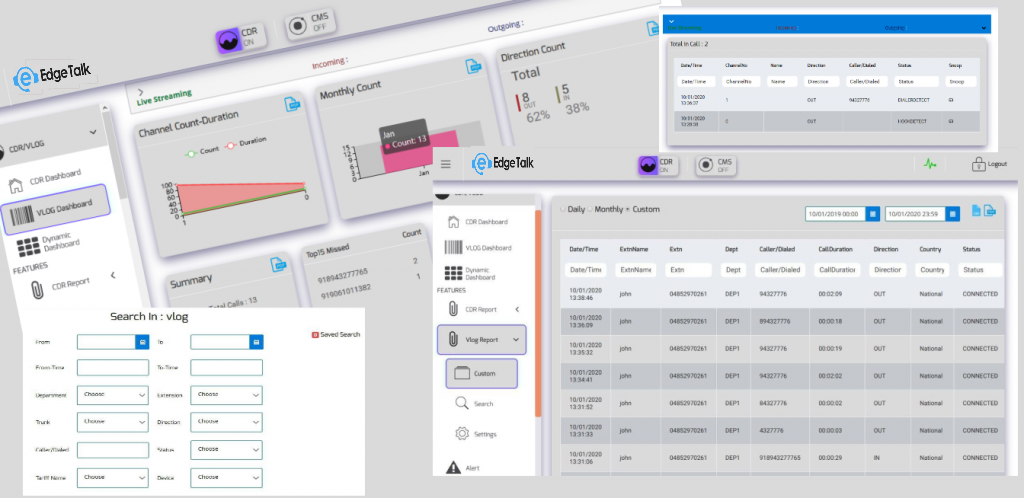
Task: Open the Department dropdown
Action: [x=113, y=395]
